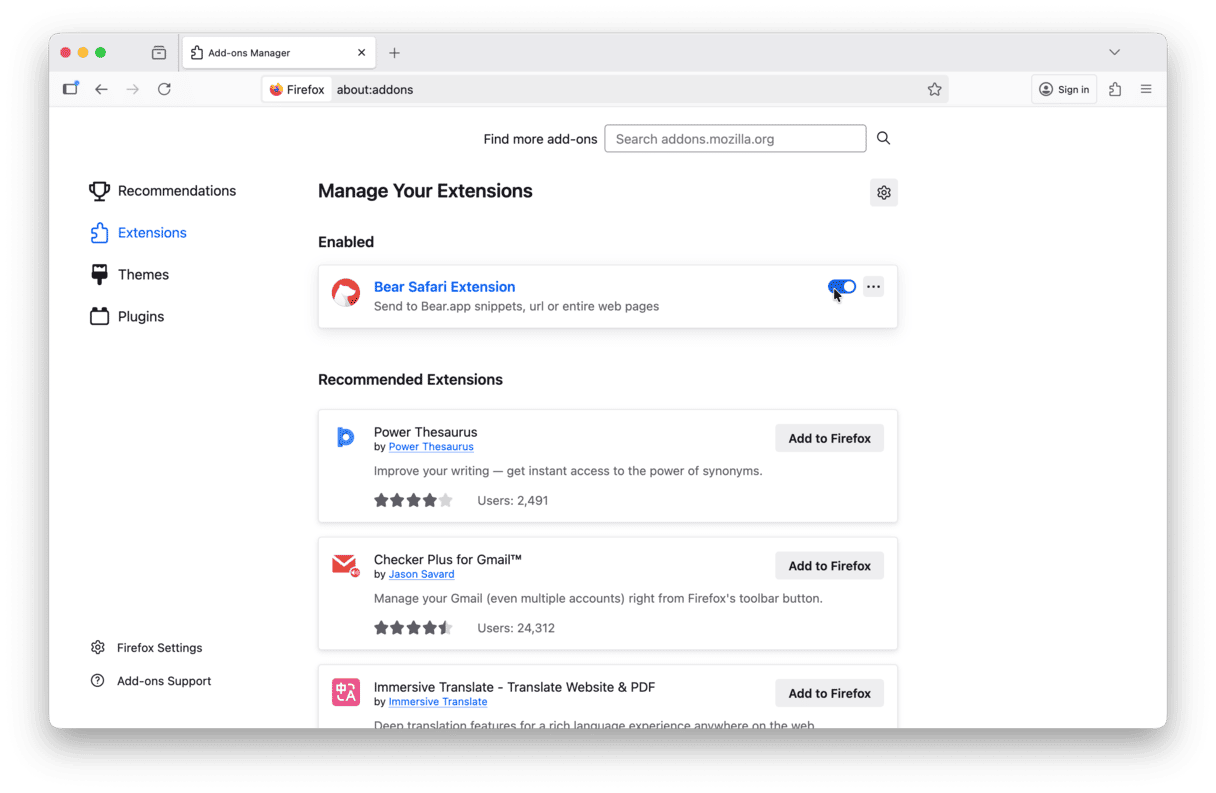Open the gear tools menu for extensions

pyautogui.click(x=883, y=192)
